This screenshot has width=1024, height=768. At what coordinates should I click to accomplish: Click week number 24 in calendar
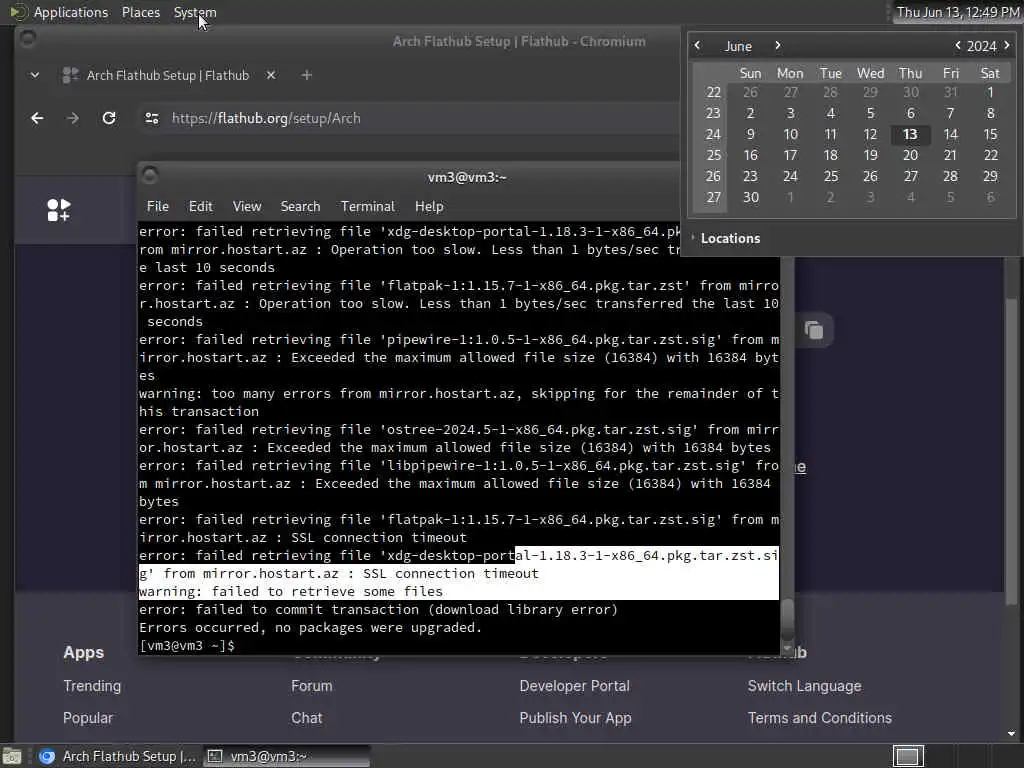[x=712, y=134]
